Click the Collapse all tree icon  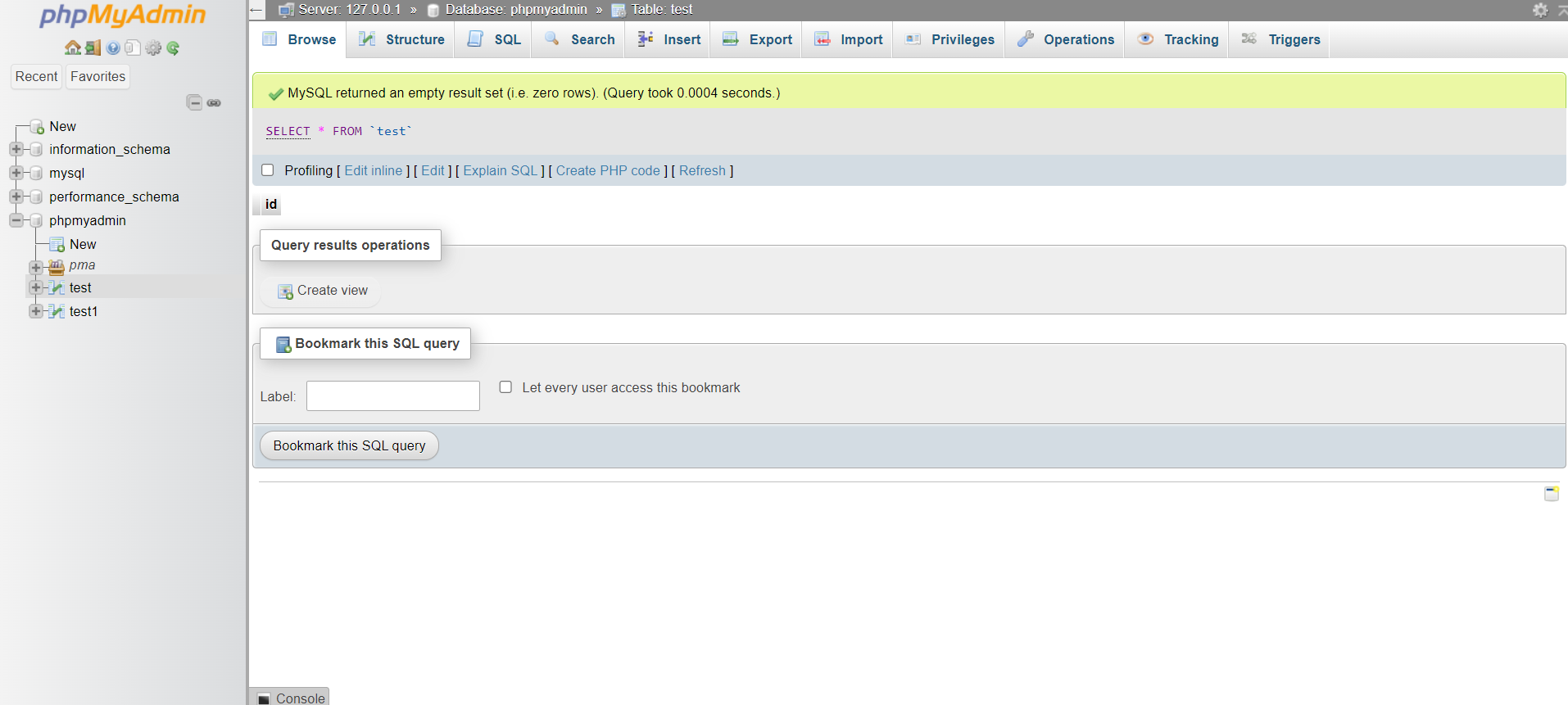(x=194, y=102)
